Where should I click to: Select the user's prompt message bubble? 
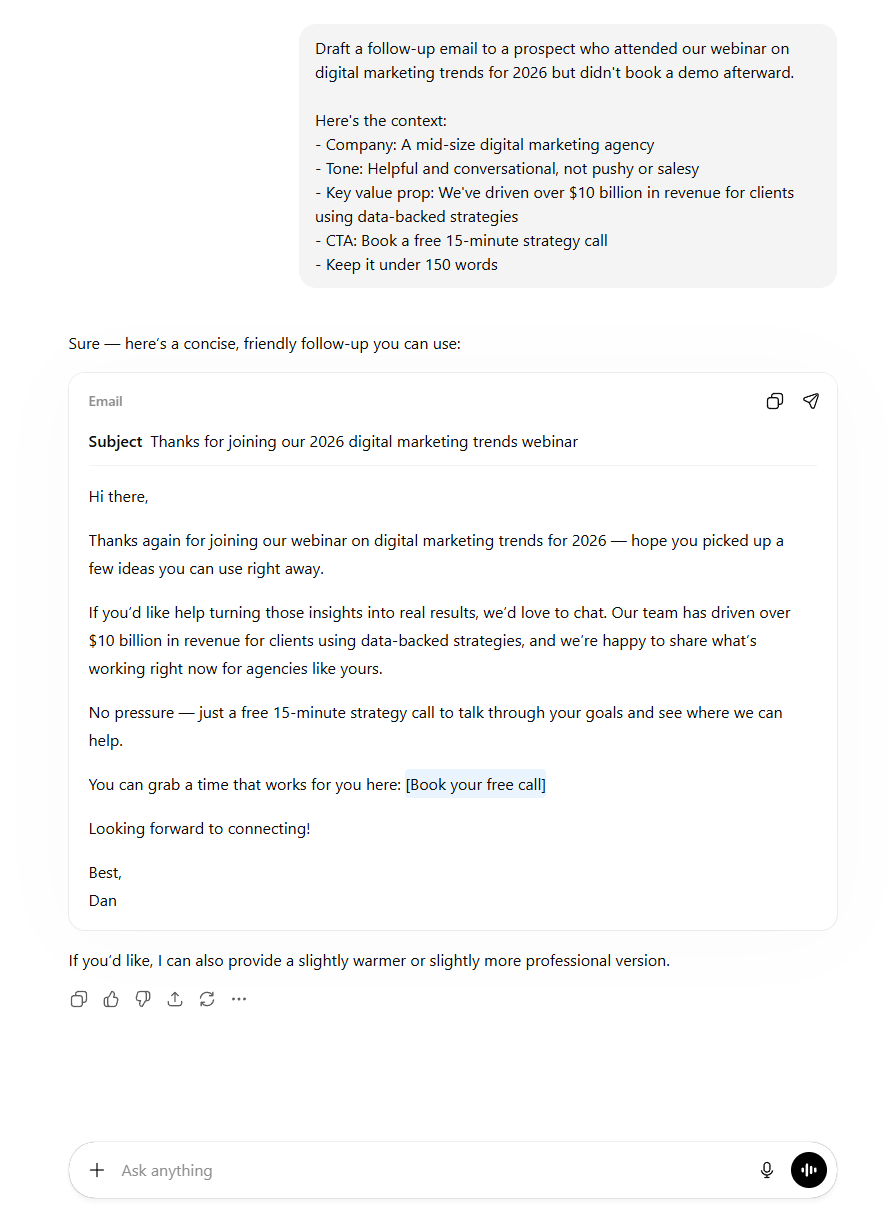(567, 156)
